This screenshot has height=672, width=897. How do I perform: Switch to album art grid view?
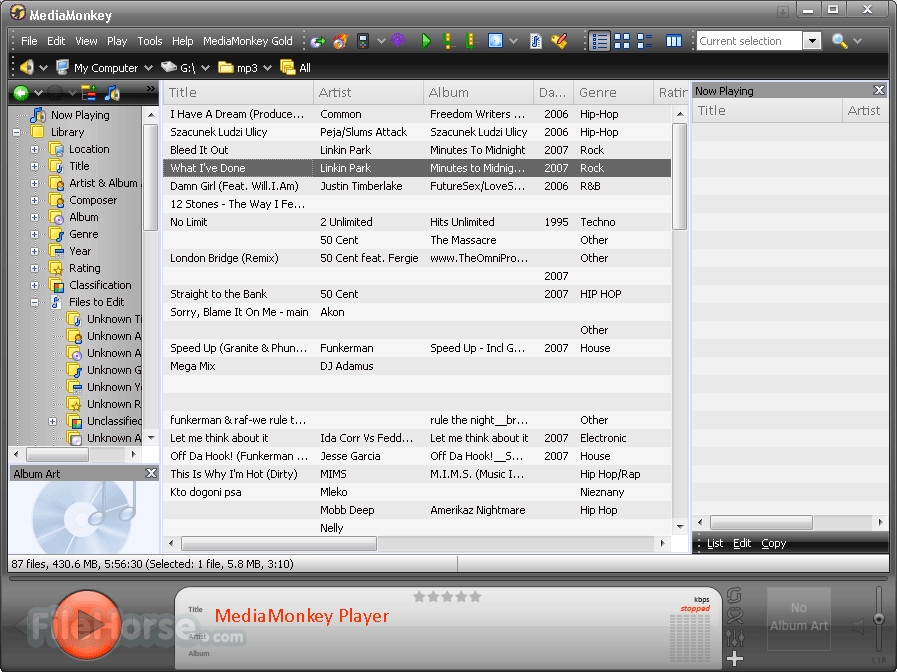(622, 41)
